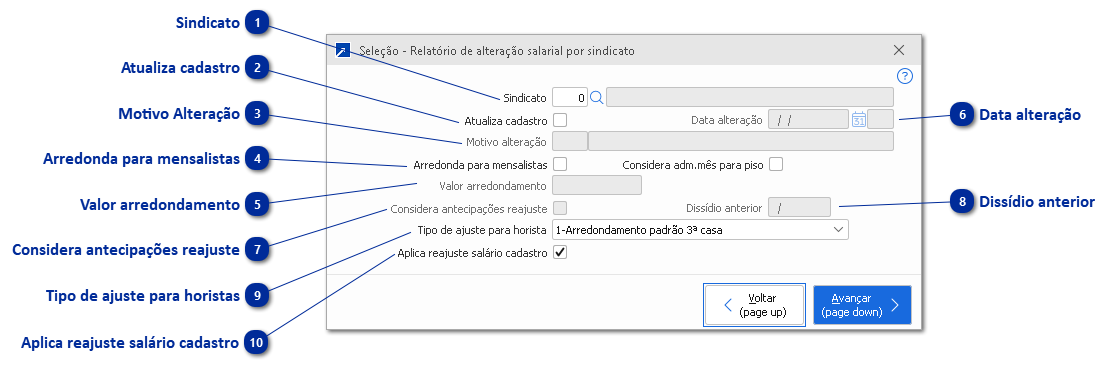Click the Sindicato search magnifier icon
This screenshot has height=369, width=1111.
(x=597, y=98)
